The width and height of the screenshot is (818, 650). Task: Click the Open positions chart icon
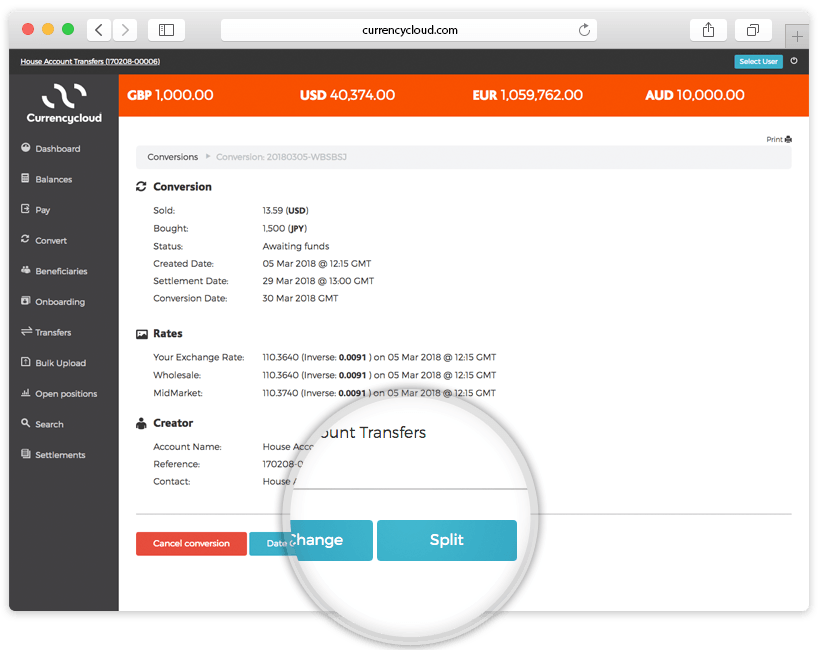point(26,393)
